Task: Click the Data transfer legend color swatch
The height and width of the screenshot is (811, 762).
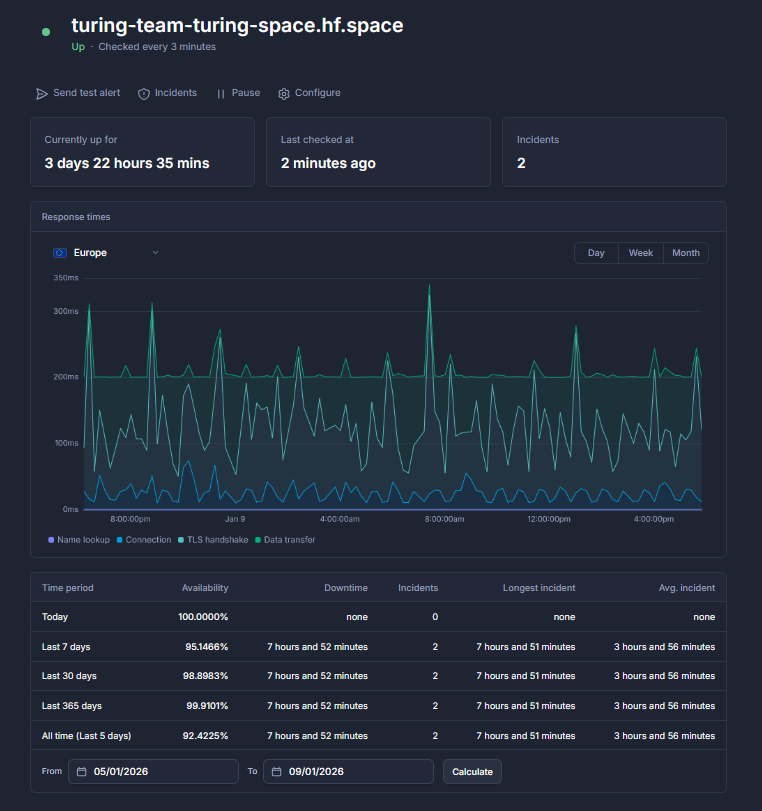Action: [258, 540]
